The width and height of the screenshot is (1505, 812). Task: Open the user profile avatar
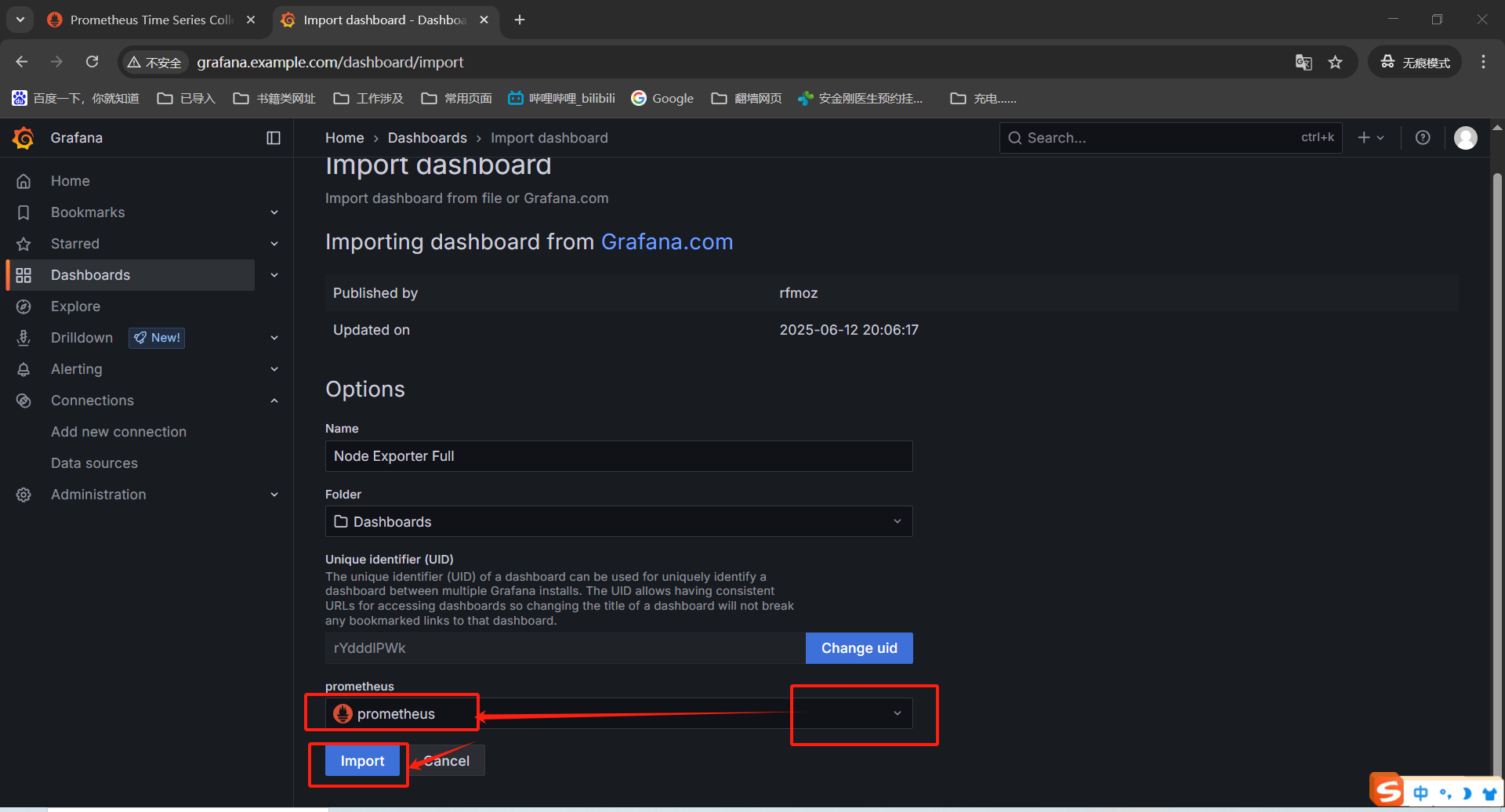[1466, 138]
